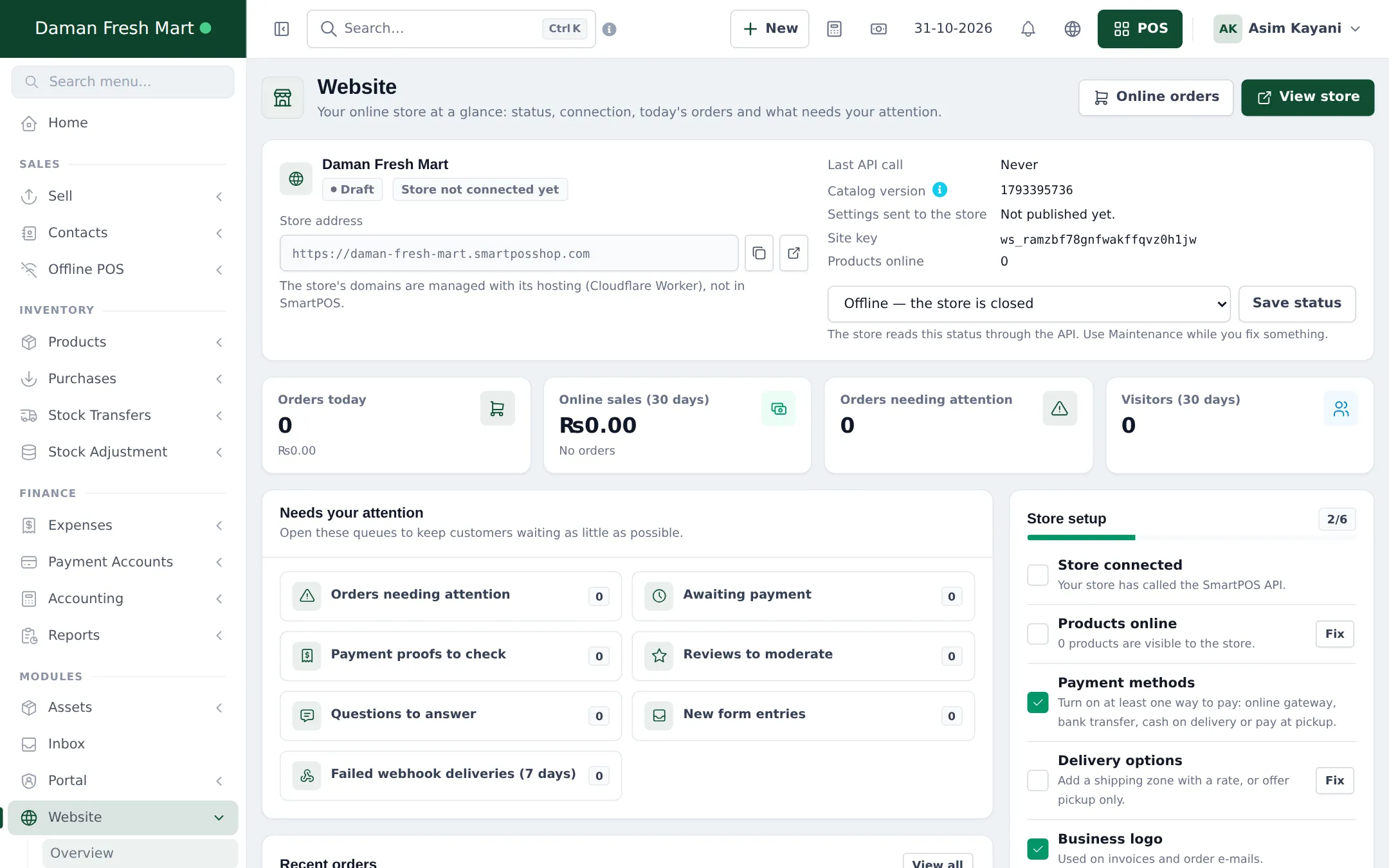Click the cash register icon beside the date

point(878,29)
